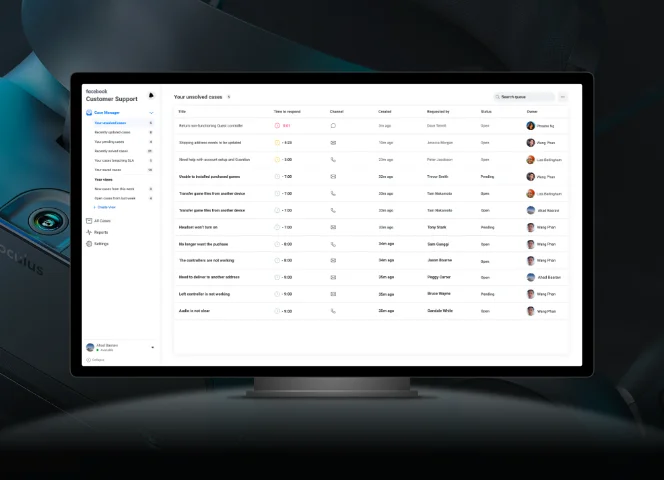Image resolution: width=664 pixels, height=480 pixels.
Task: Collapse the Case Manager section chevron
Action: point(151,113)
